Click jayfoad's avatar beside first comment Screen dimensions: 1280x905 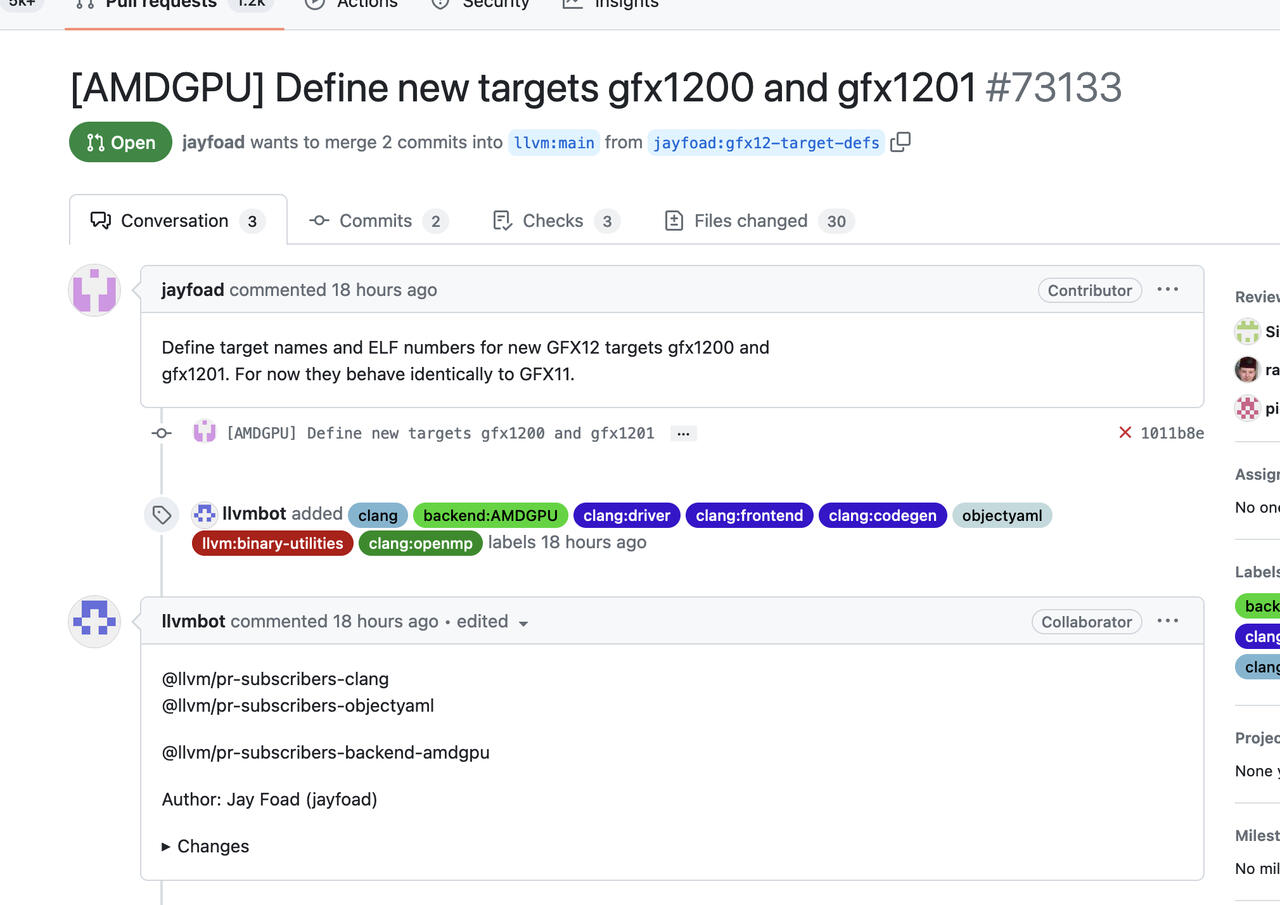[x=94, y=291]
